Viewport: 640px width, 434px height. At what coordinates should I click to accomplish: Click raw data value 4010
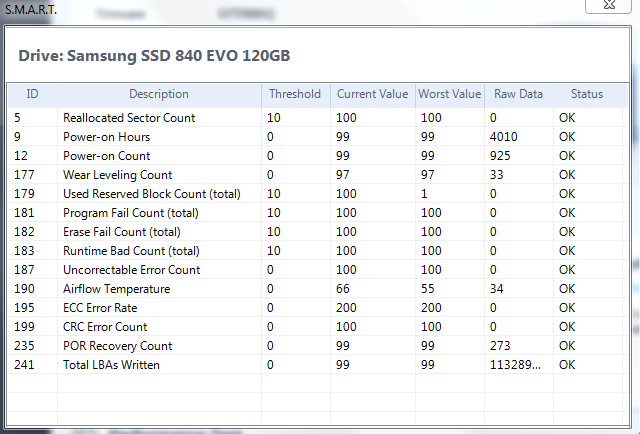[x=503, y=137]
